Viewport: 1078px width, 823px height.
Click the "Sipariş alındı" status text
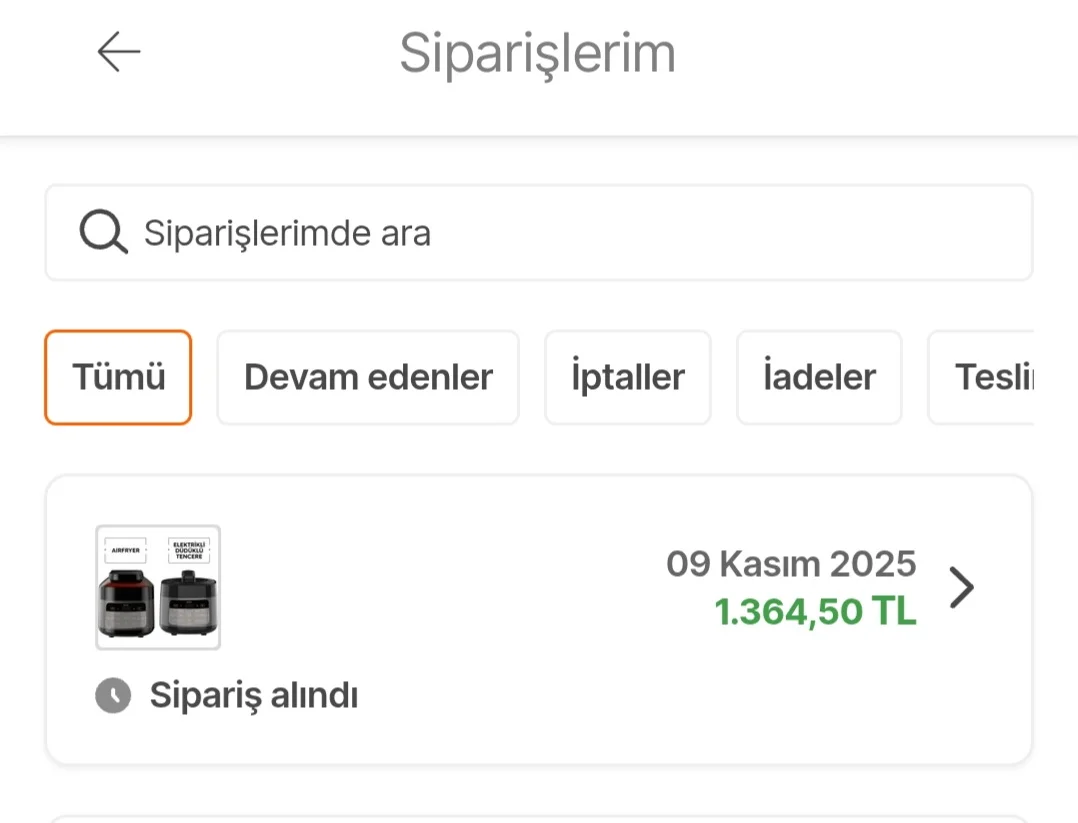254,695
